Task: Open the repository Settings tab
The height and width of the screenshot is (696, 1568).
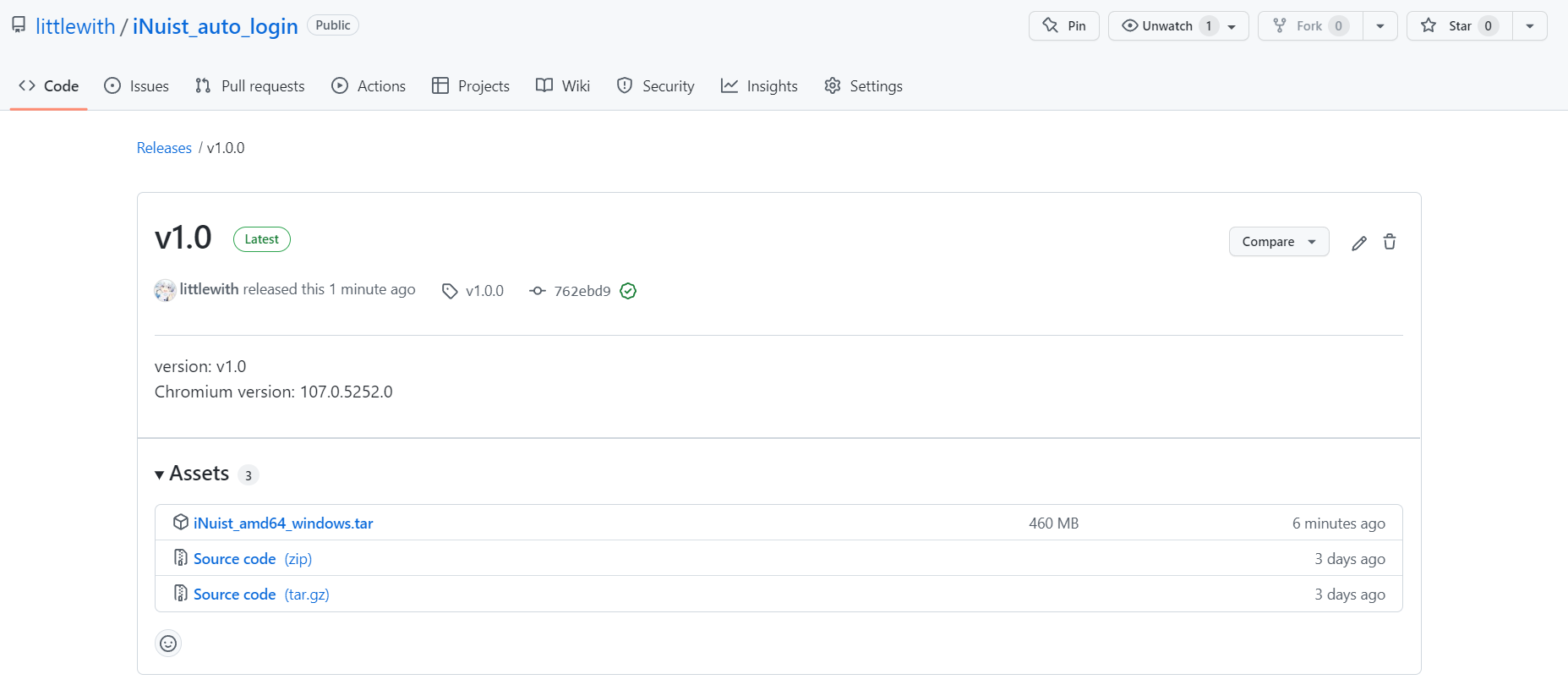Action: point(863,86)
